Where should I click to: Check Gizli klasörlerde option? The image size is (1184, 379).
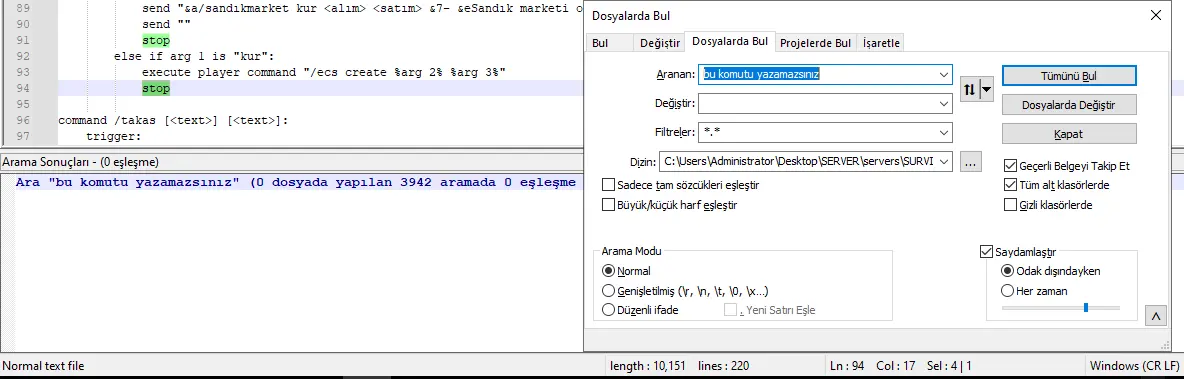pyautogui.click(x=1010, y=205)
